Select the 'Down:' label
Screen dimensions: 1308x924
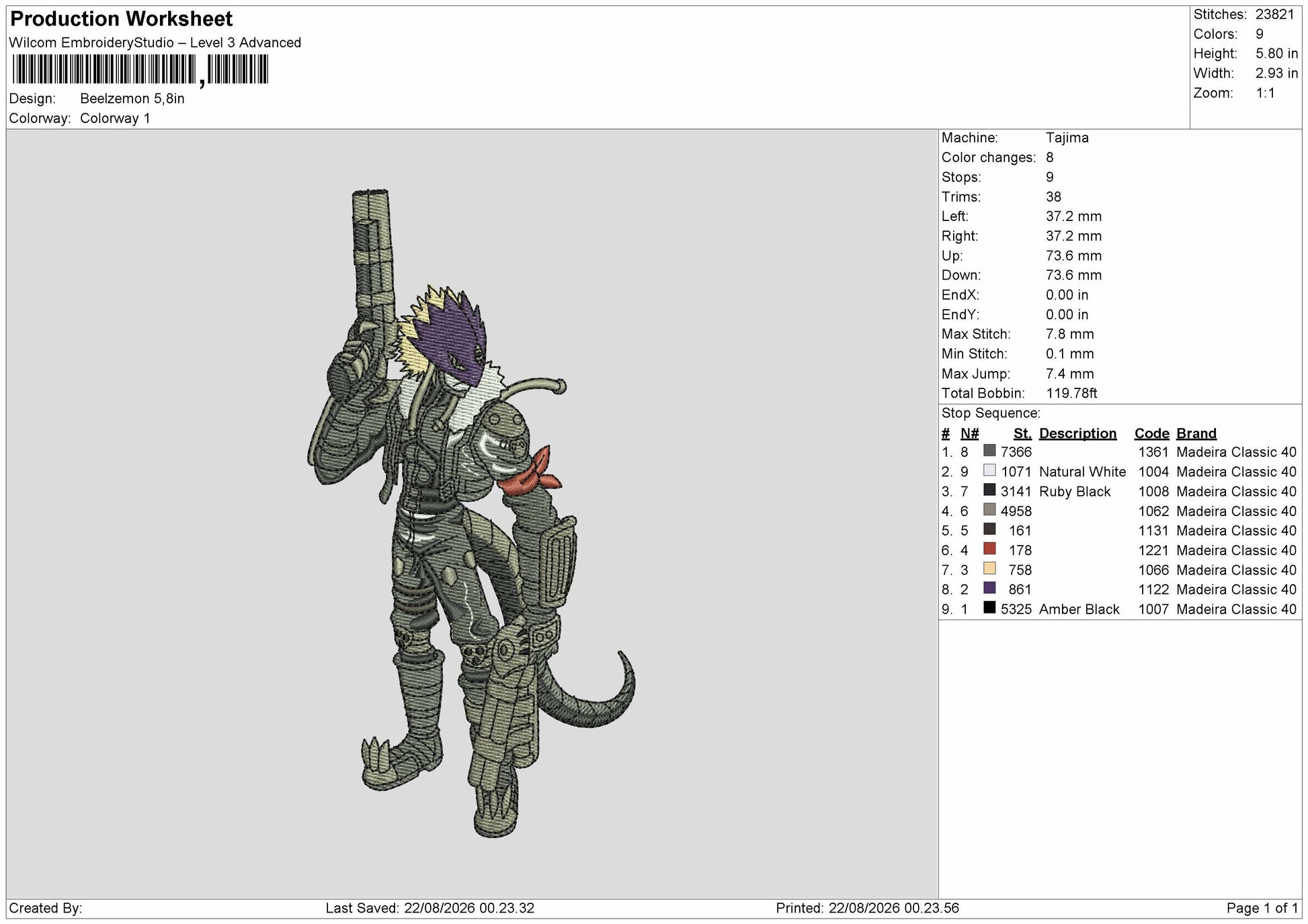tap(961, 275)
